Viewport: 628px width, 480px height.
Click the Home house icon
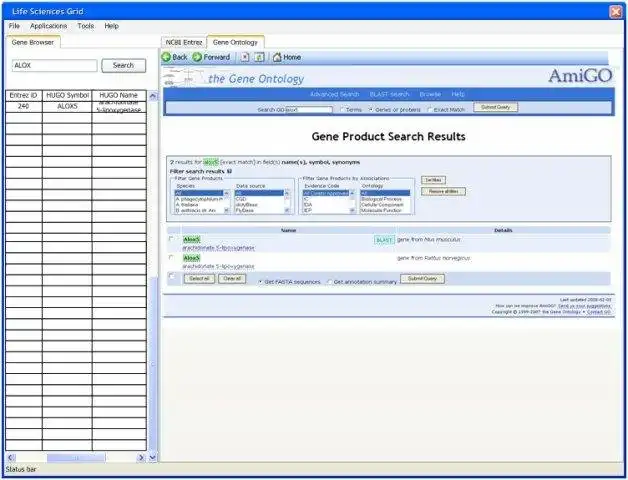point(277,57)
